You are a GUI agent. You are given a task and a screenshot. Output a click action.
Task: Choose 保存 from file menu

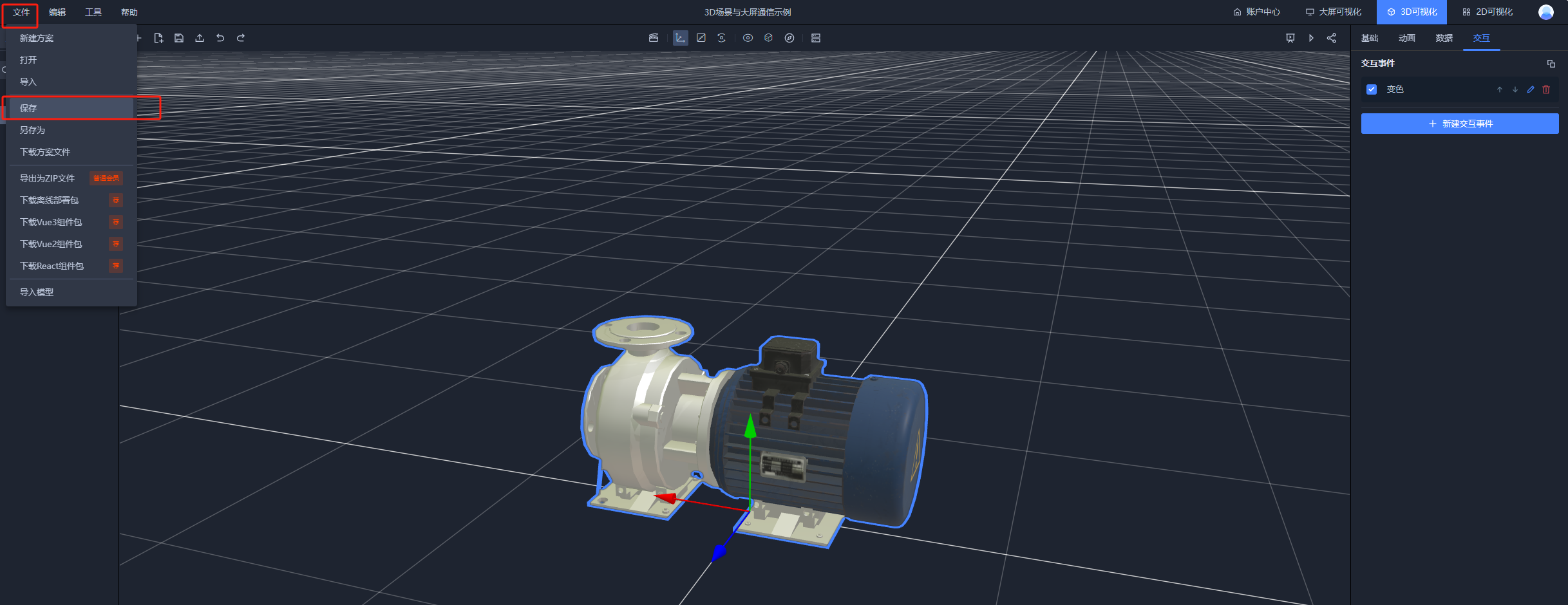[71, 108]
